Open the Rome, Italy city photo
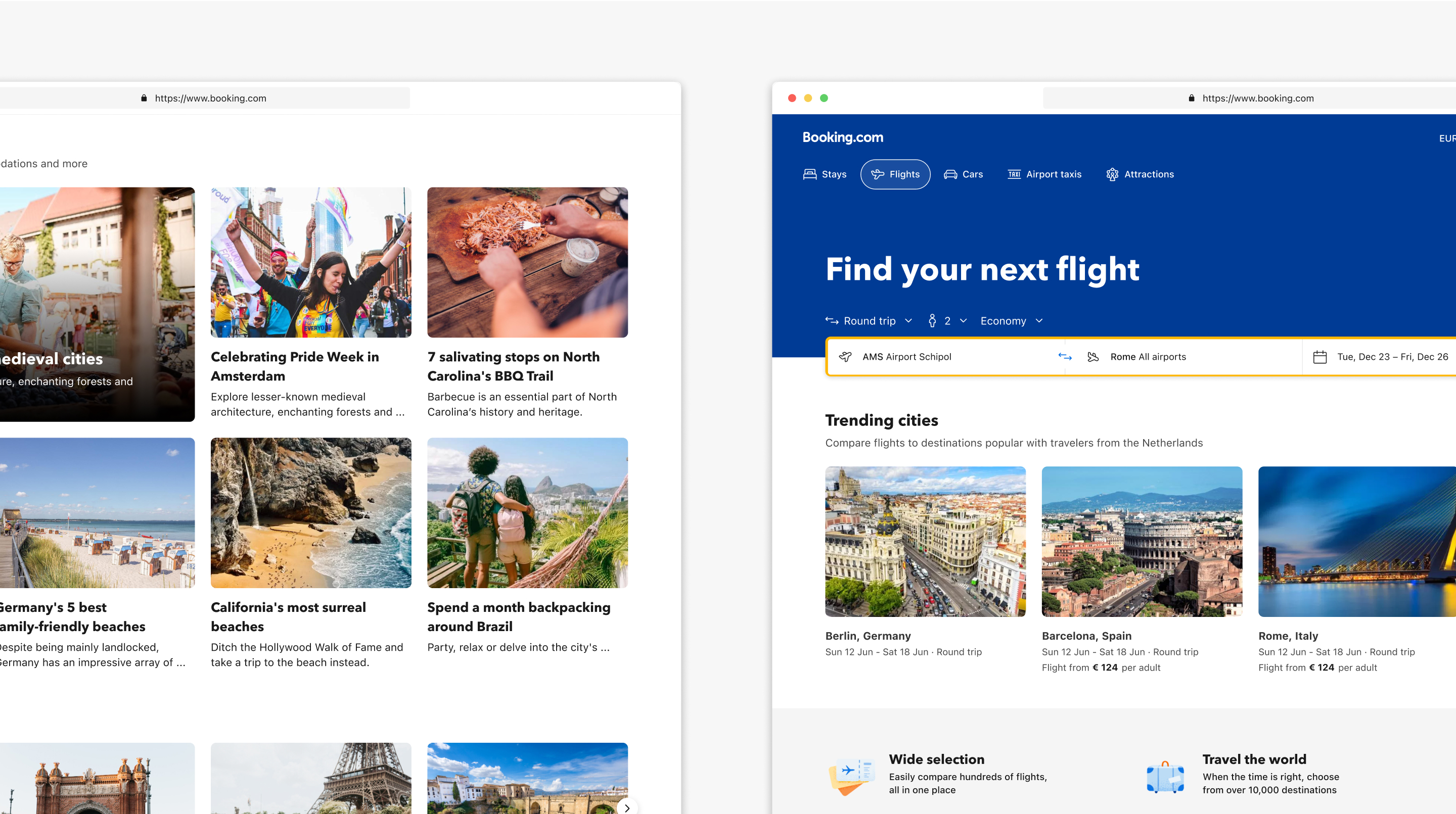This screenshot has height=814, width=1456. tap(1357, 541)
